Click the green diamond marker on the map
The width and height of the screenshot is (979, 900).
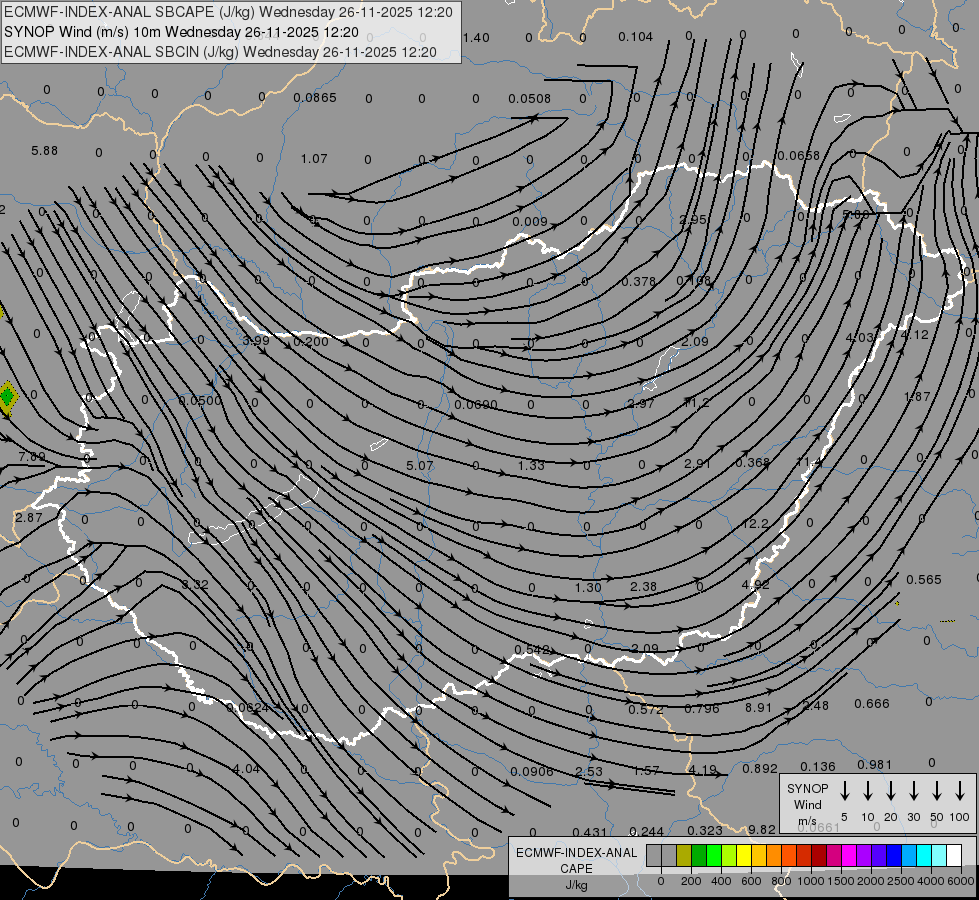click(x=7, y=397)
